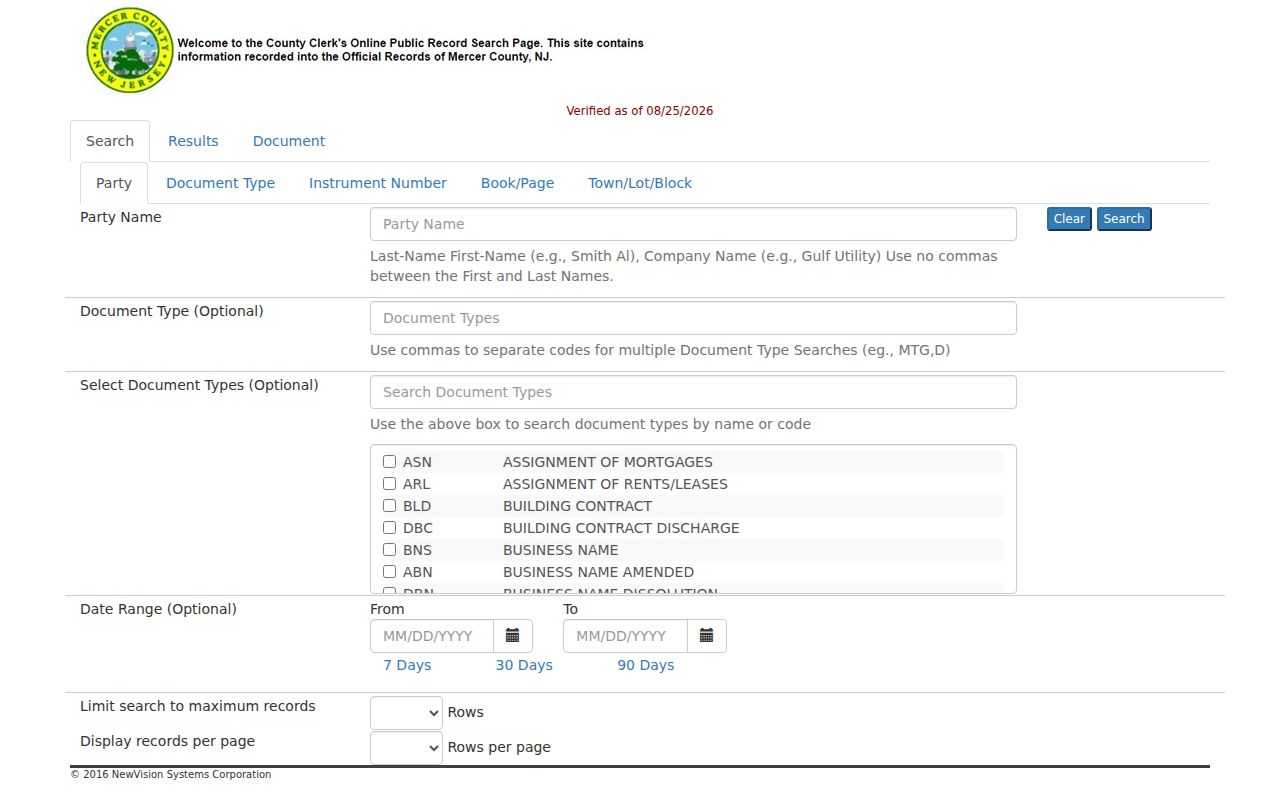
Task: Check the ARL Assignment of Rents/Leases box
Action: (390, 484)
